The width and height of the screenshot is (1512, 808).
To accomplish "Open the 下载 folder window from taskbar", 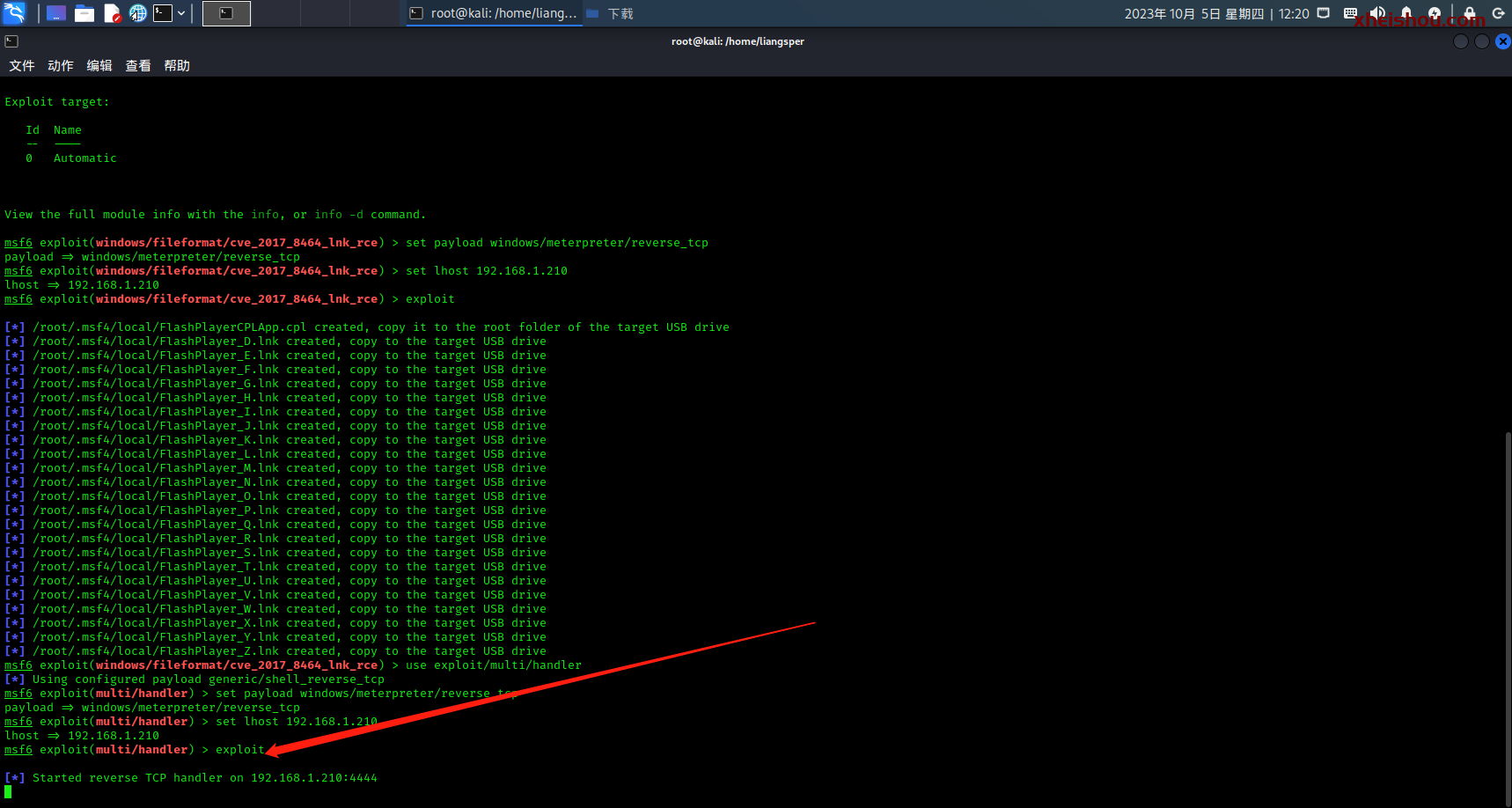I will click(x=610, y=13).
